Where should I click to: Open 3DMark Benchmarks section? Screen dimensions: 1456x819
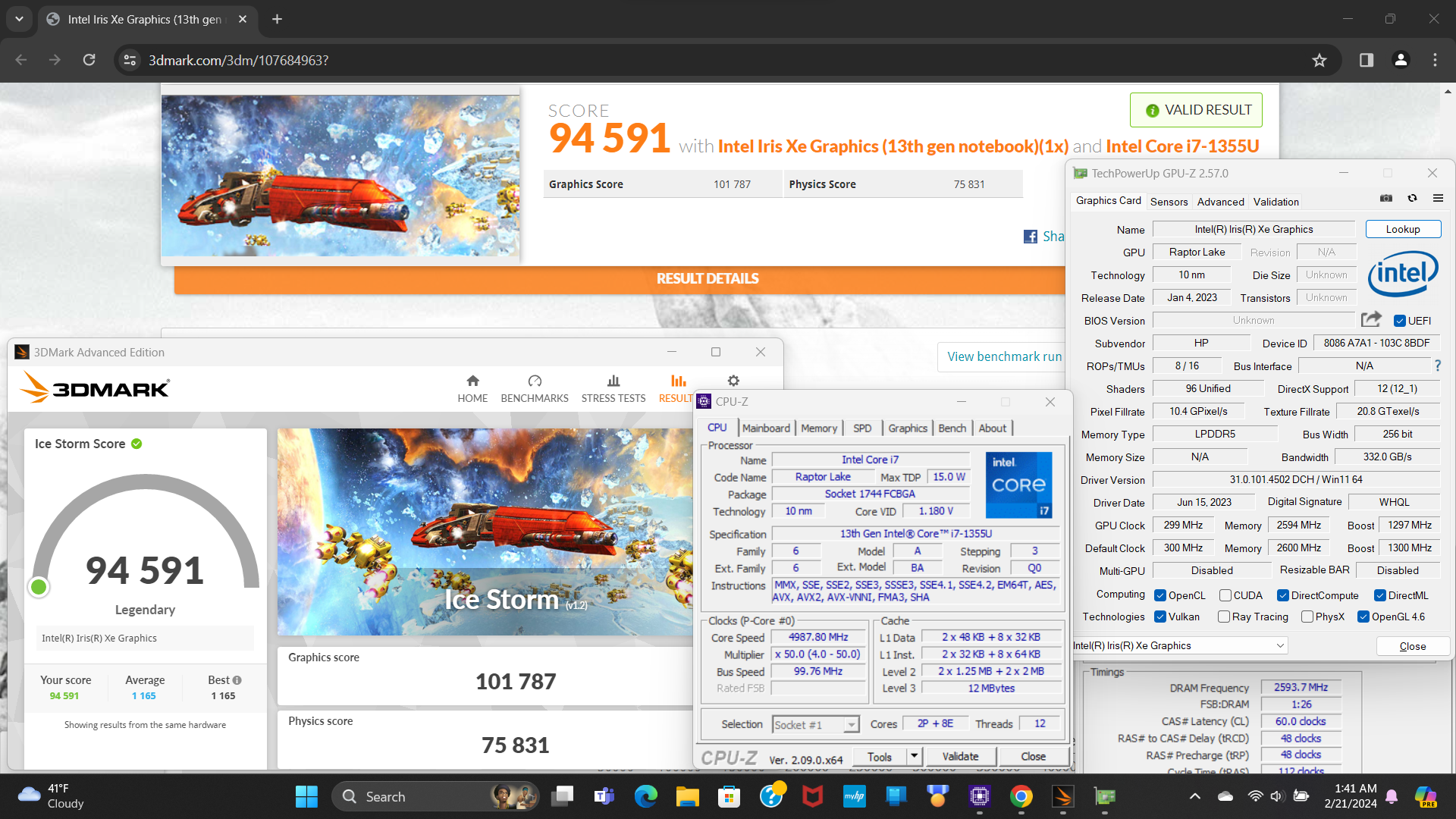[x=535, y=389]
